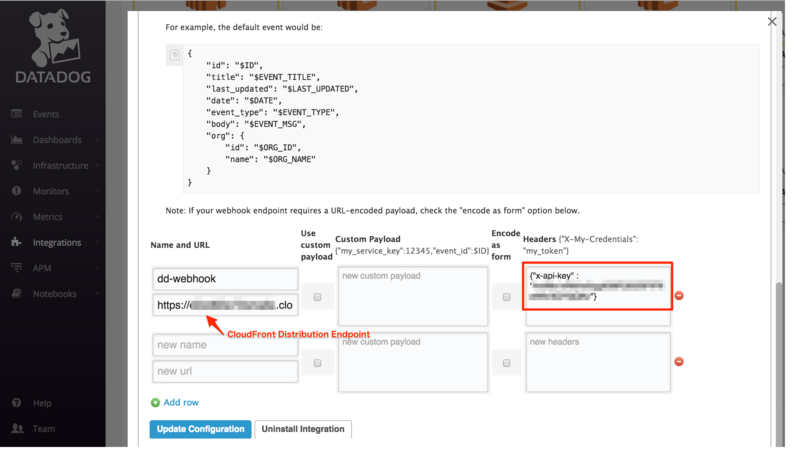The height and width of the screenshot is (462, 800).
Task: Click the new url input field
Action: pos(225,372)
